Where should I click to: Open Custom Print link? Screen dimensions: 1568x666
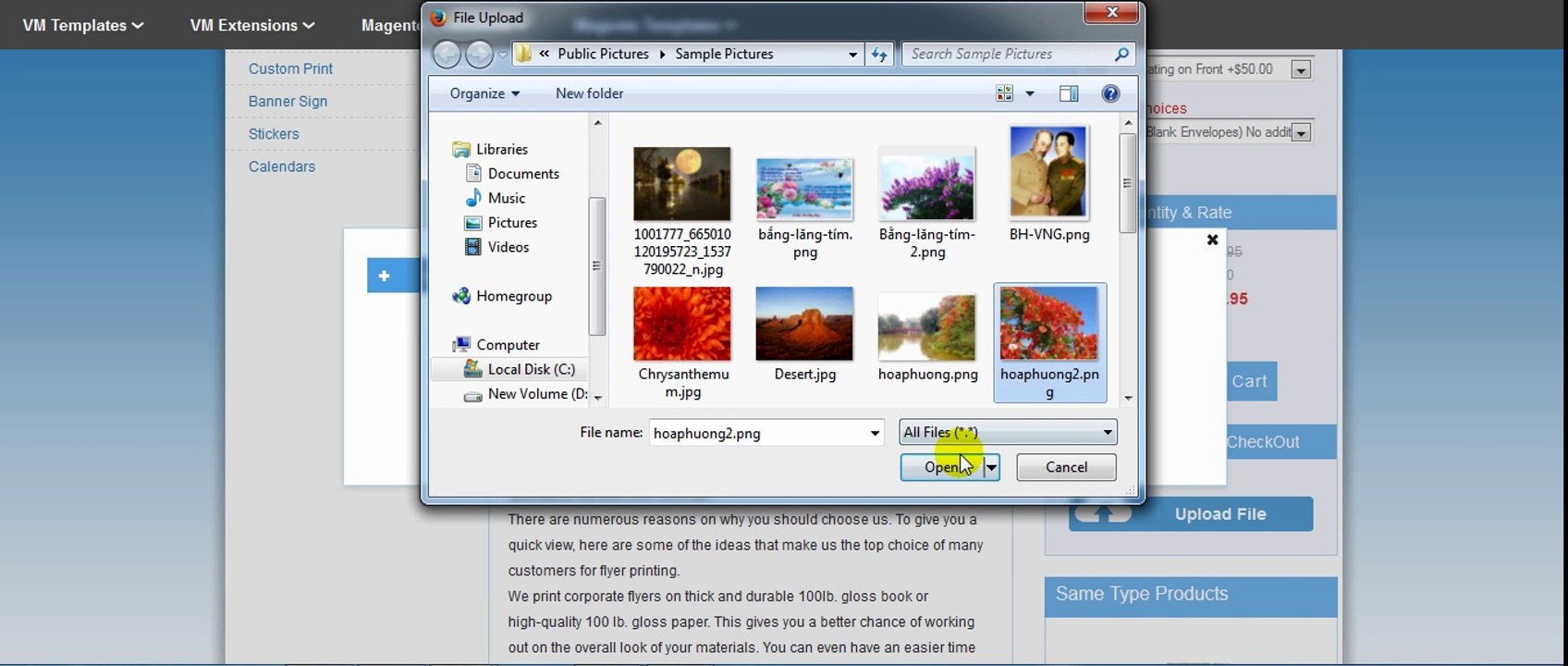click(290, 68)
